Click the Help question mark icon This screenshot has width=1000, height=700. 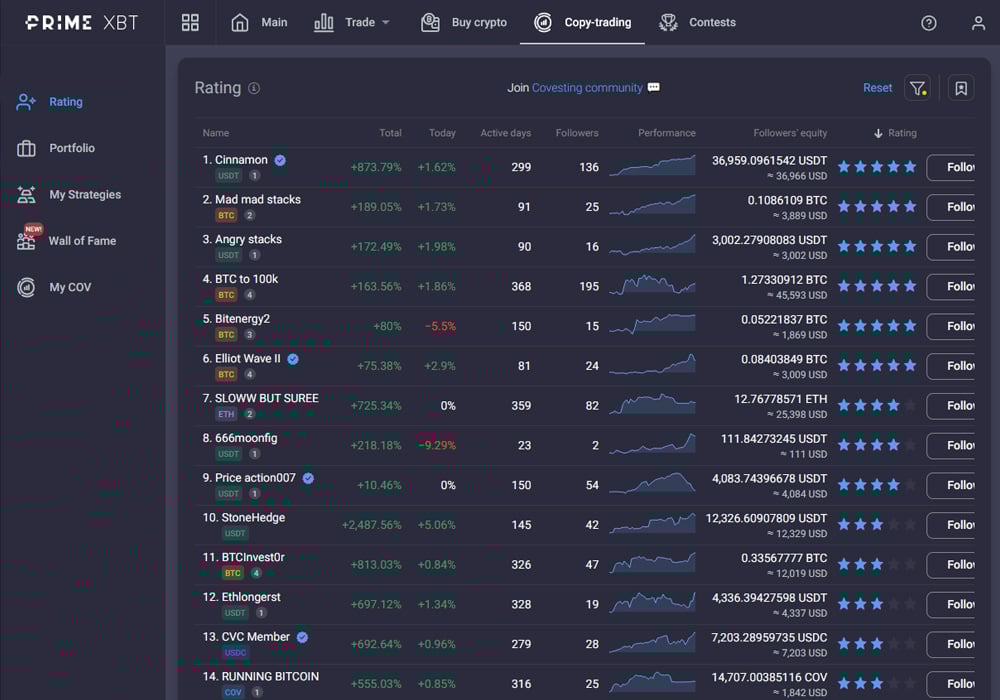(x=928, y=22)
